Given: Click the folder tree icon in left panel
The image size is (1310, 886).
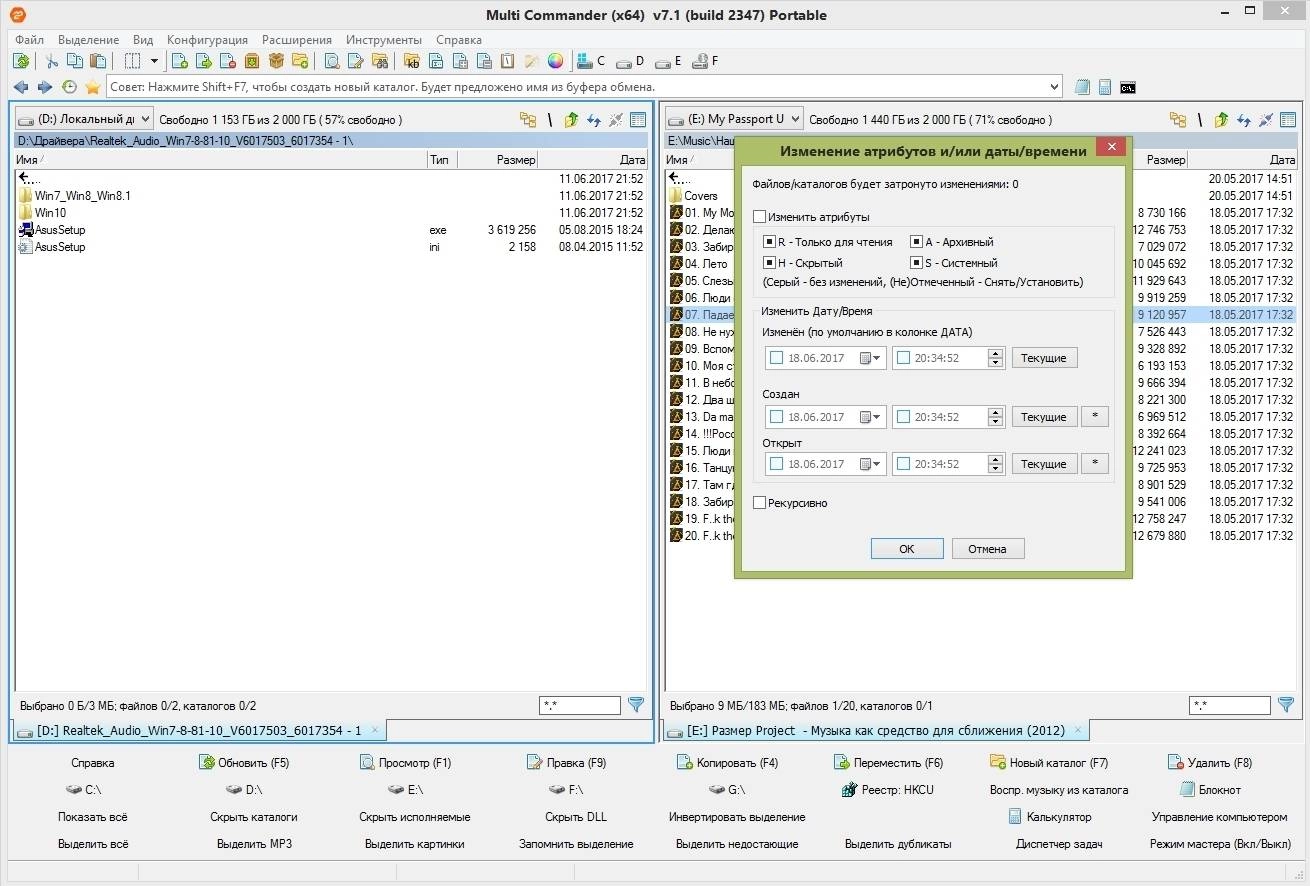Looking at the screenshot, I should 528,120.
